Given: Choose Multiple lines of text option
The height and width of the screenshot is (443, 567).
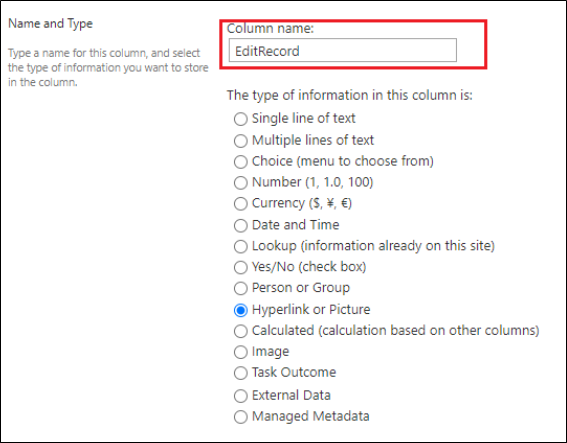Looking at the screenshot, I should tap(240, 141).
